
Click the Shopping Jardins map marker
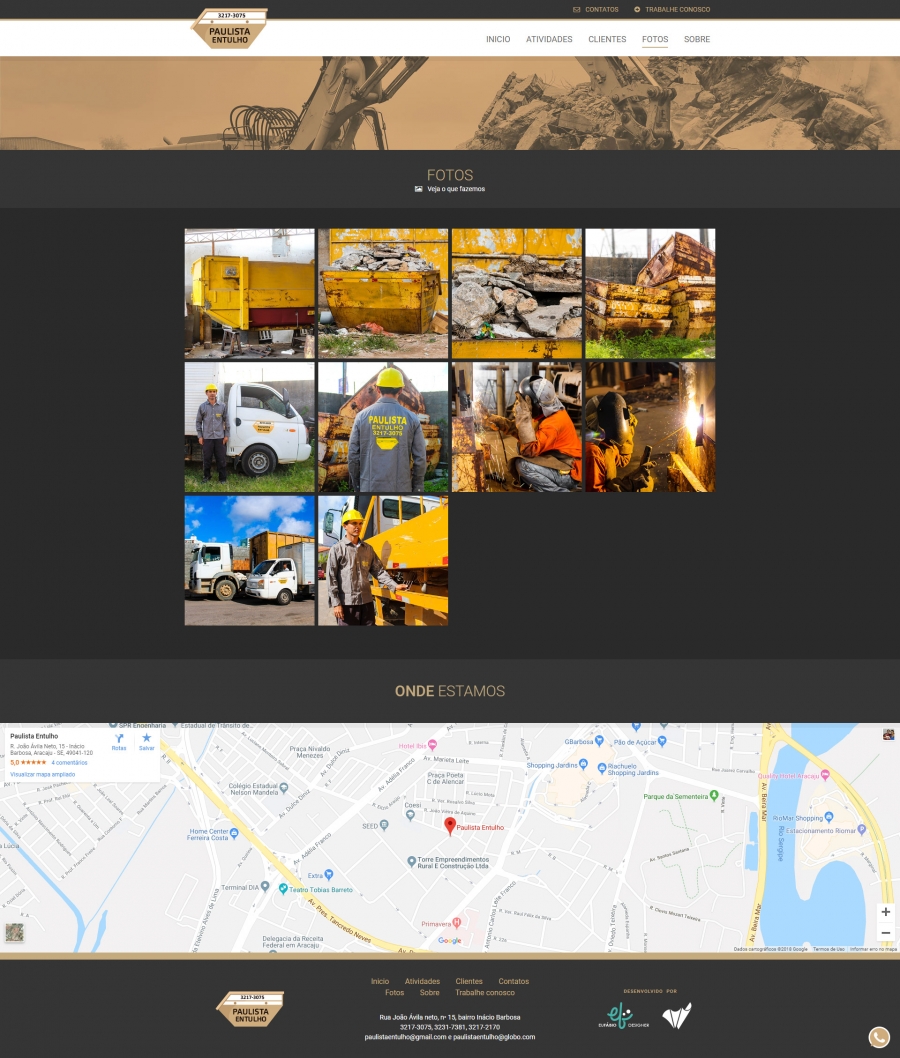coord(583,764)
